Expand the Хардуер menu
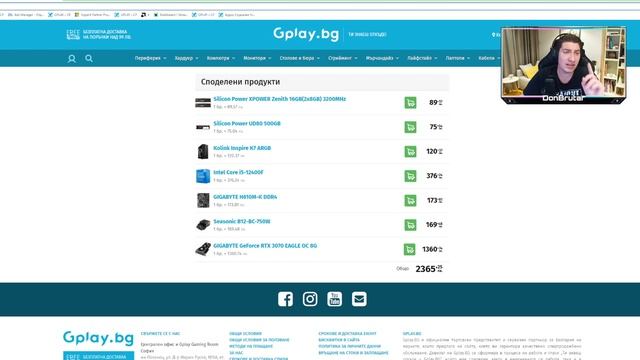The image size is (640, 360). click(187, 58)
